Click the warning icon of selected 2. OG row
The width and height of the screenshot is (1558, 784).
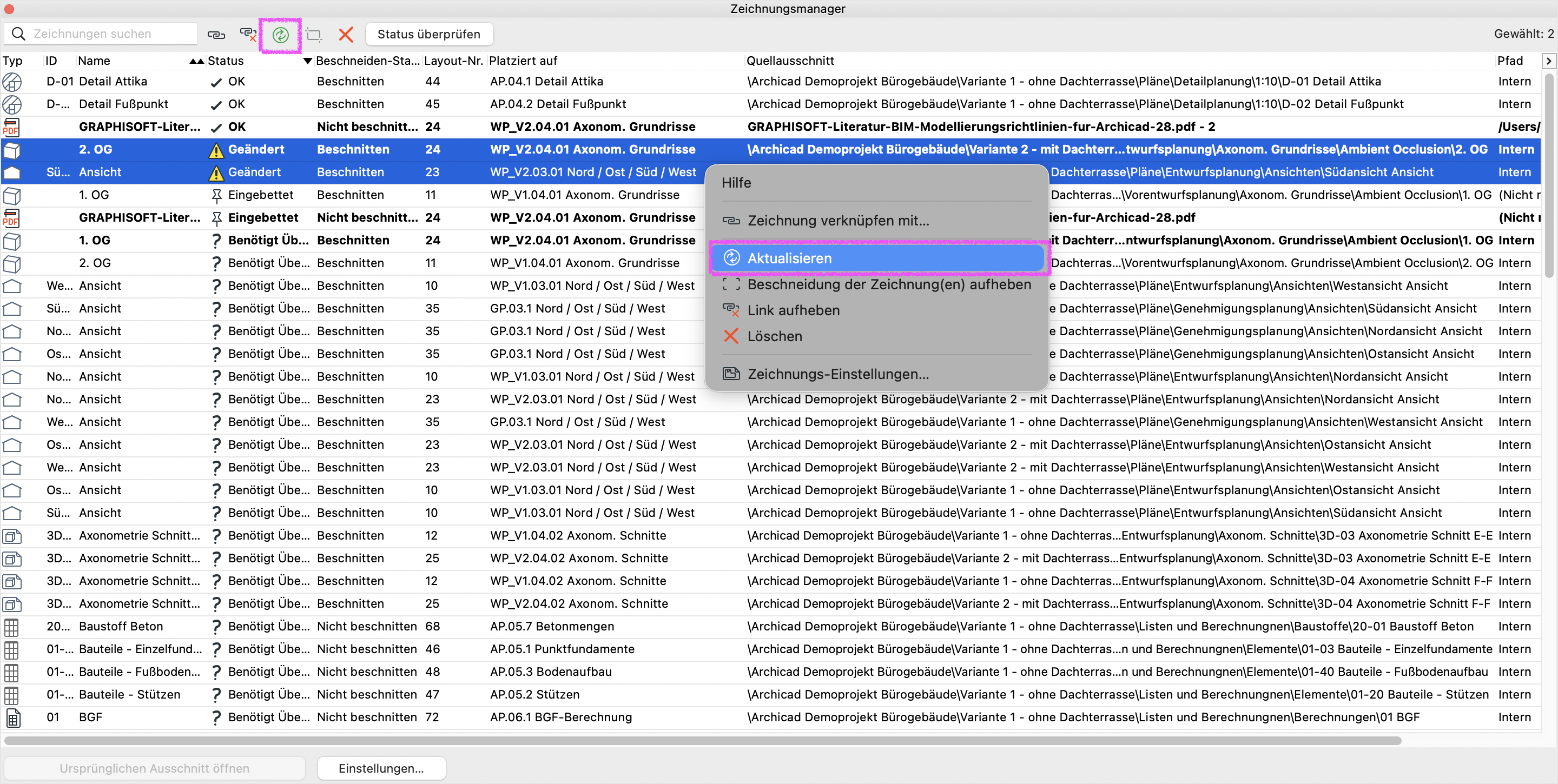point(216,150)
